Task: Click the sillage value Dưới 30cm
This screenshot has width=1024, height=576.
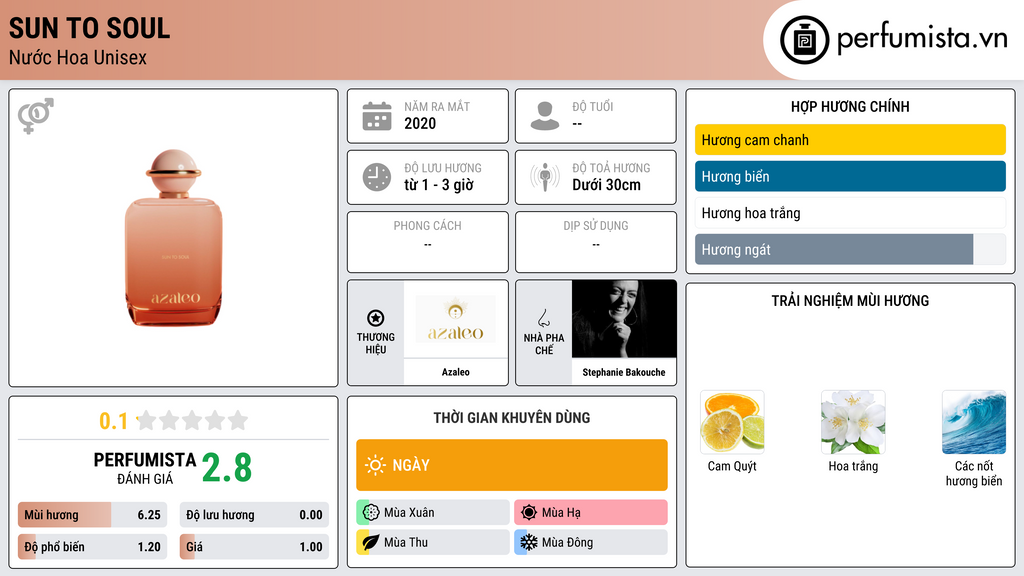Action: click(x=607, y=185)
